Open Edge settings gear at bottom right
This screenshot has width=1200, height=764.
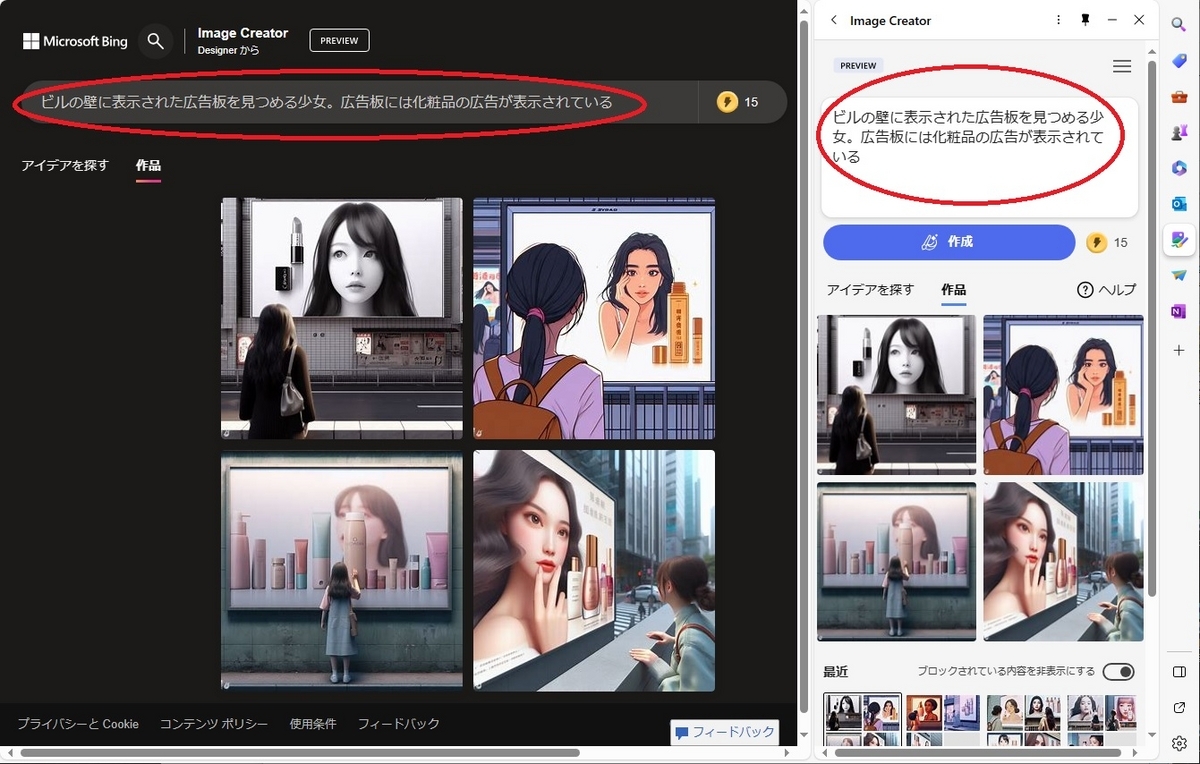(x=1178, y=743)
